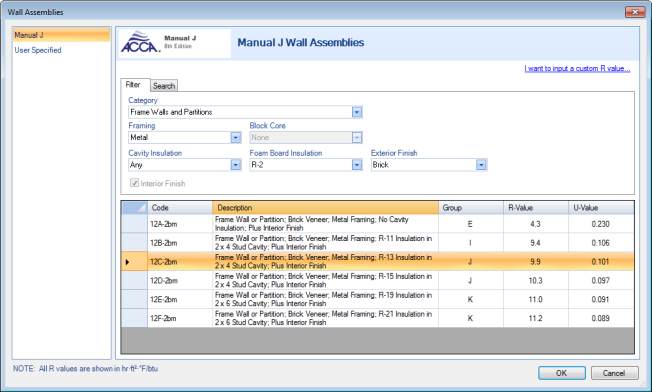Click the grid select-all corner cell
Screen dimensions: 652x392
134,207
